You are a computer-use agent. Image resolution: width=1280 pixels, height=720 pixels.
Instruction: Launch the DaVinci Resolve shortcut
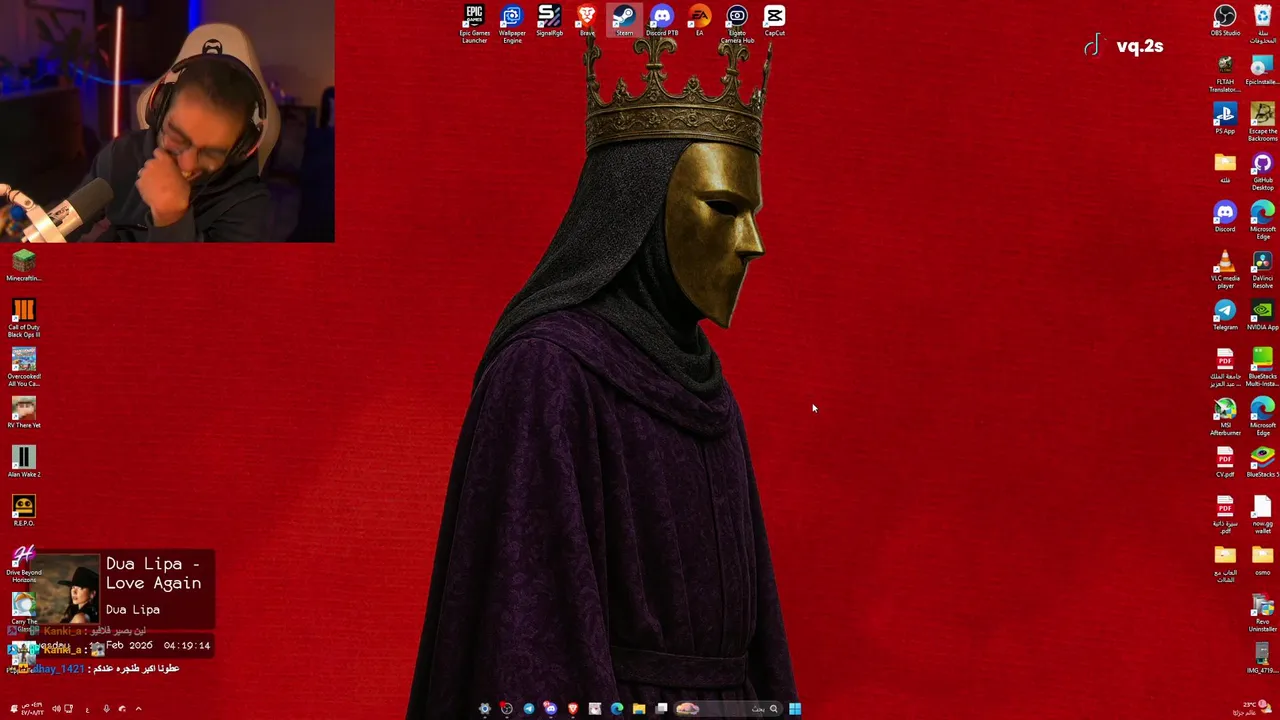pos(1262,269)
